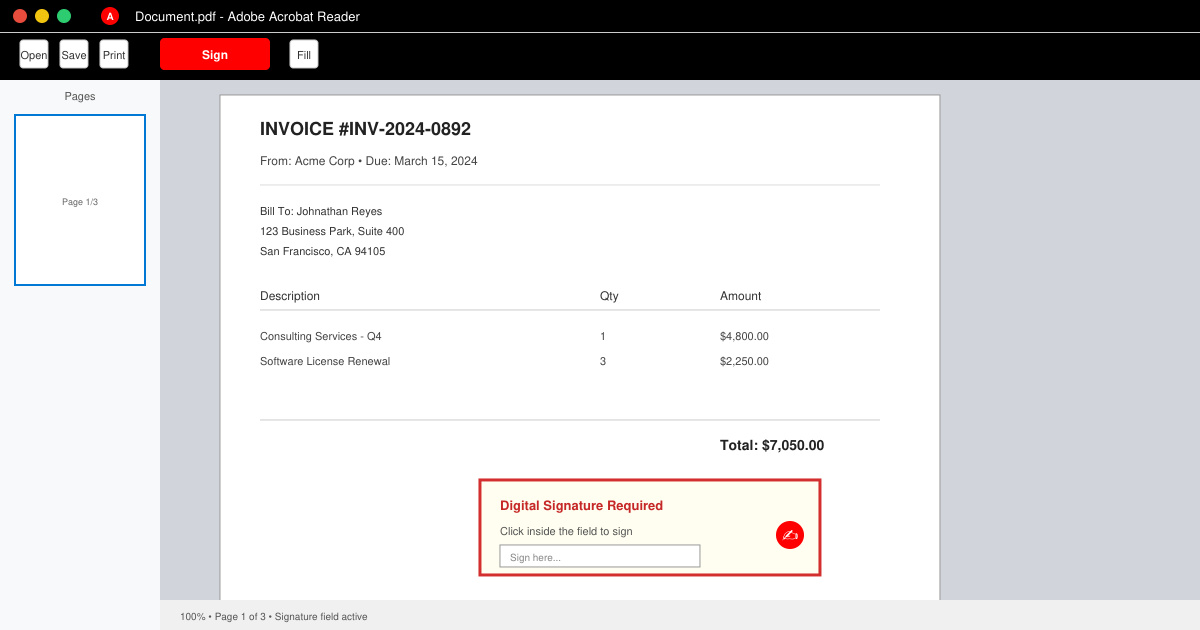Image resolution: width=1200 pixels, height=630 pixels.
Task: Click the 'Digital Signature Required' heading
Action: (x=581, y=506)
